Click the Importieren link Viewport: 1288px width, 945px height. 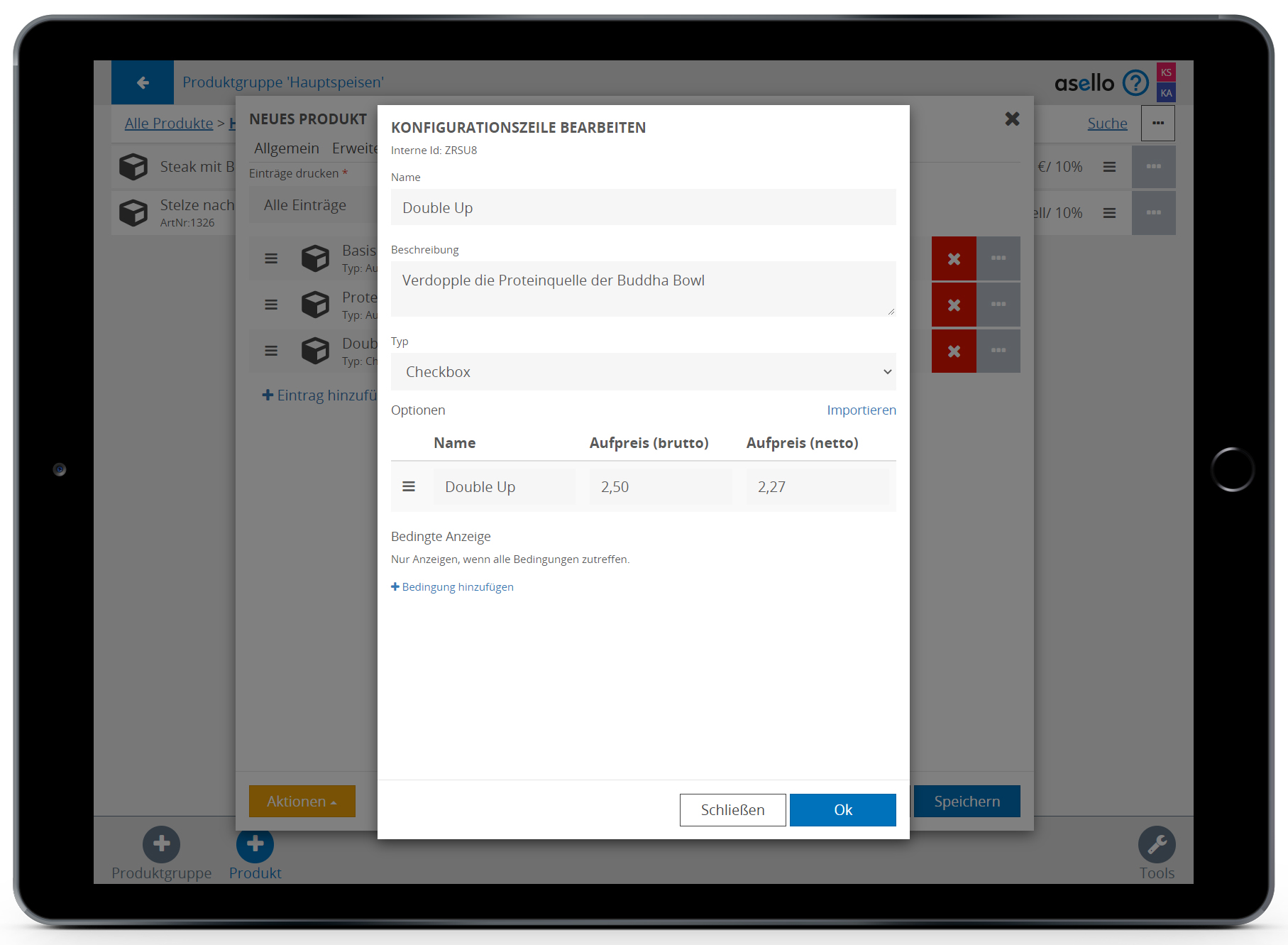[861, 410]
